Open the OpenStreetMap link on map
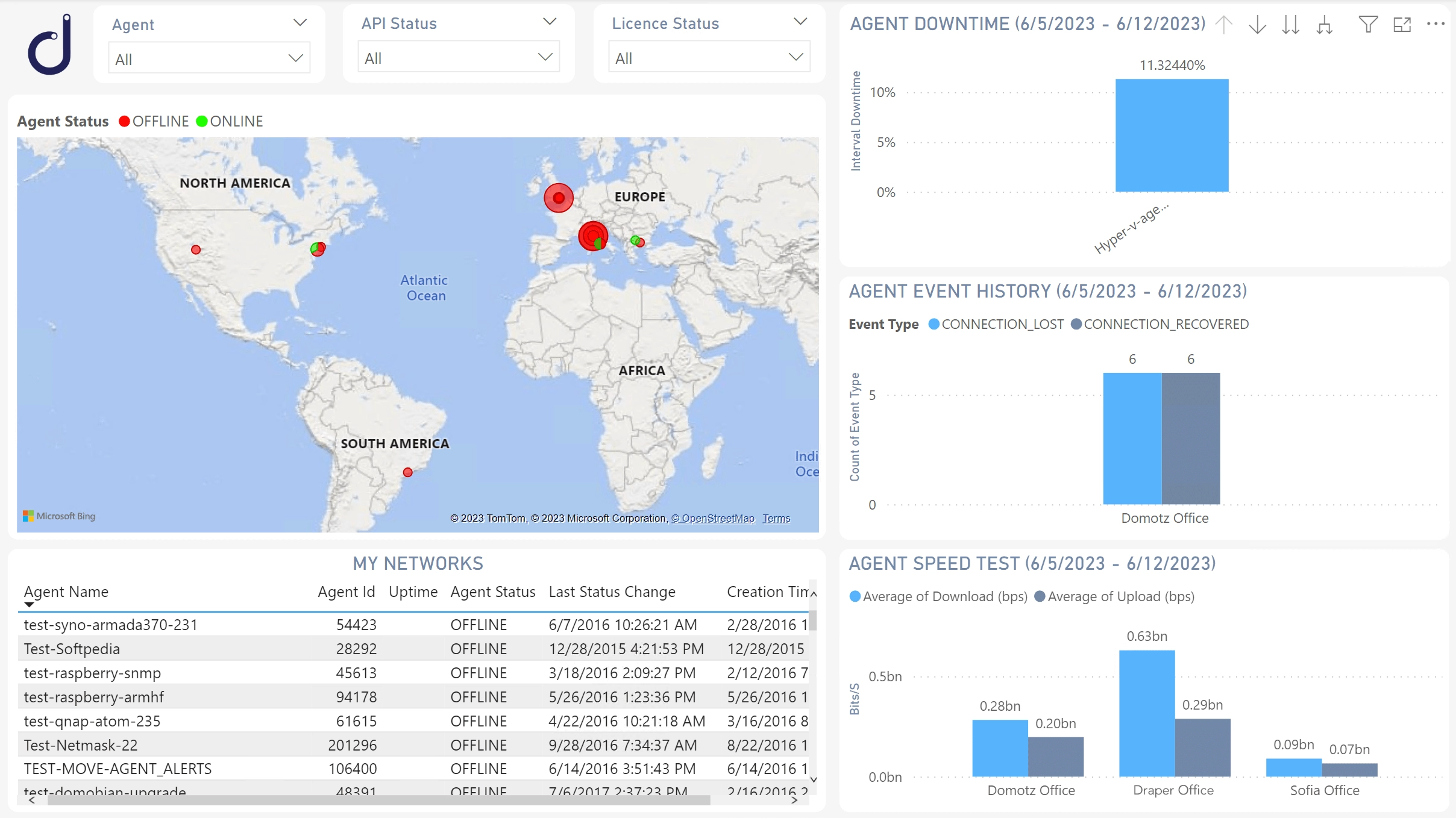The width and height of the screenshot is (1456, 818). pos(713,518)
